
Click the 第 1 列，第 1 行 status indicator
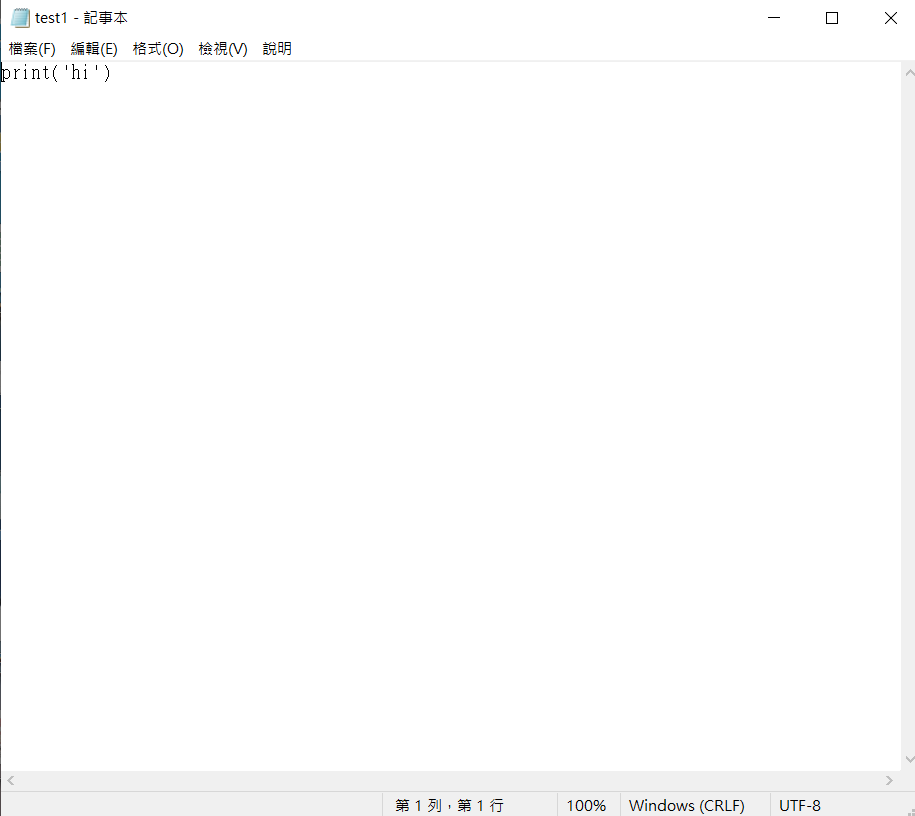(449, 805)
